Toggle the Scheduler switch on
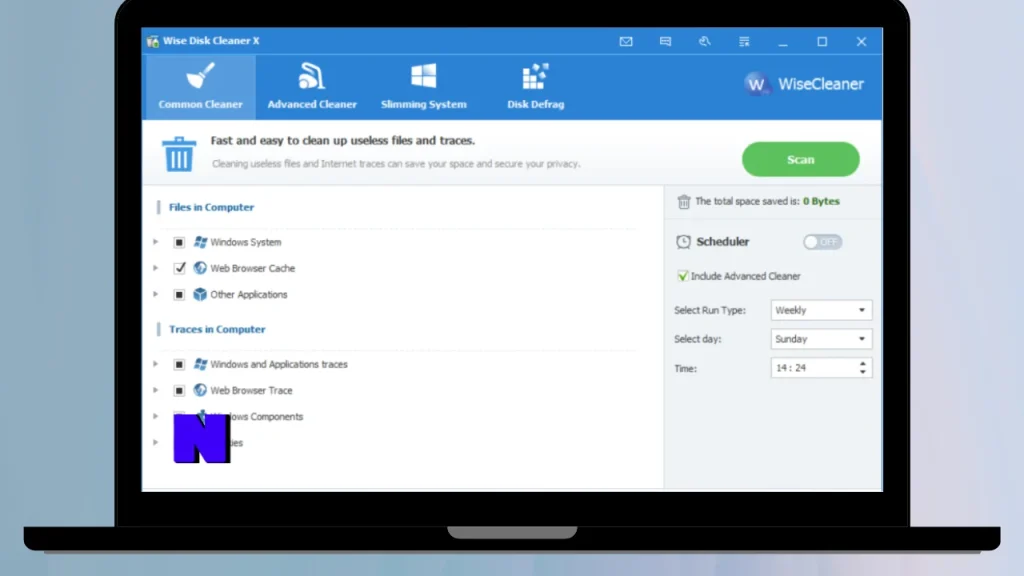1024x576 pixels. tap(822, 242)
